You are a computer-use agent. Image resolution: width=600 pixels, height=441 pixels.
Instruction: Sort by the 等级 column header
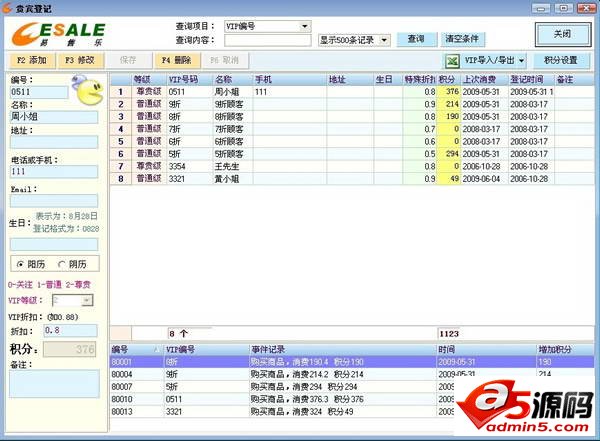[x=149, y=80]
